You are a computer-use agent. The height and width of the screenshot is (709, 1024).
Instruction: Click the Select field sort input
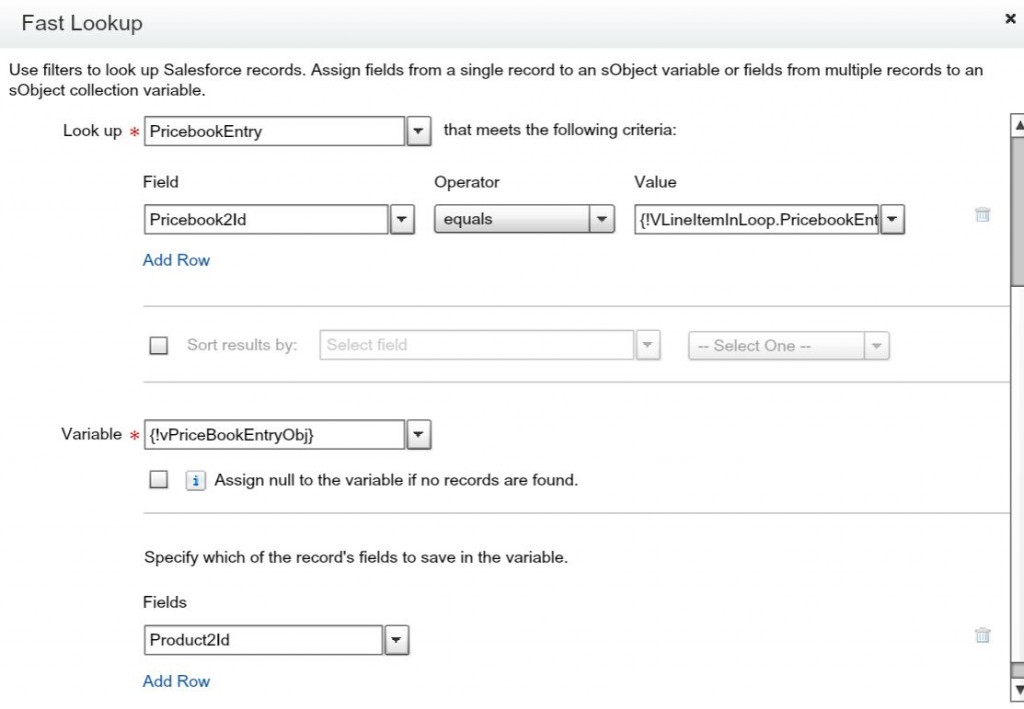pyautogui.click(x=477, y=346)
